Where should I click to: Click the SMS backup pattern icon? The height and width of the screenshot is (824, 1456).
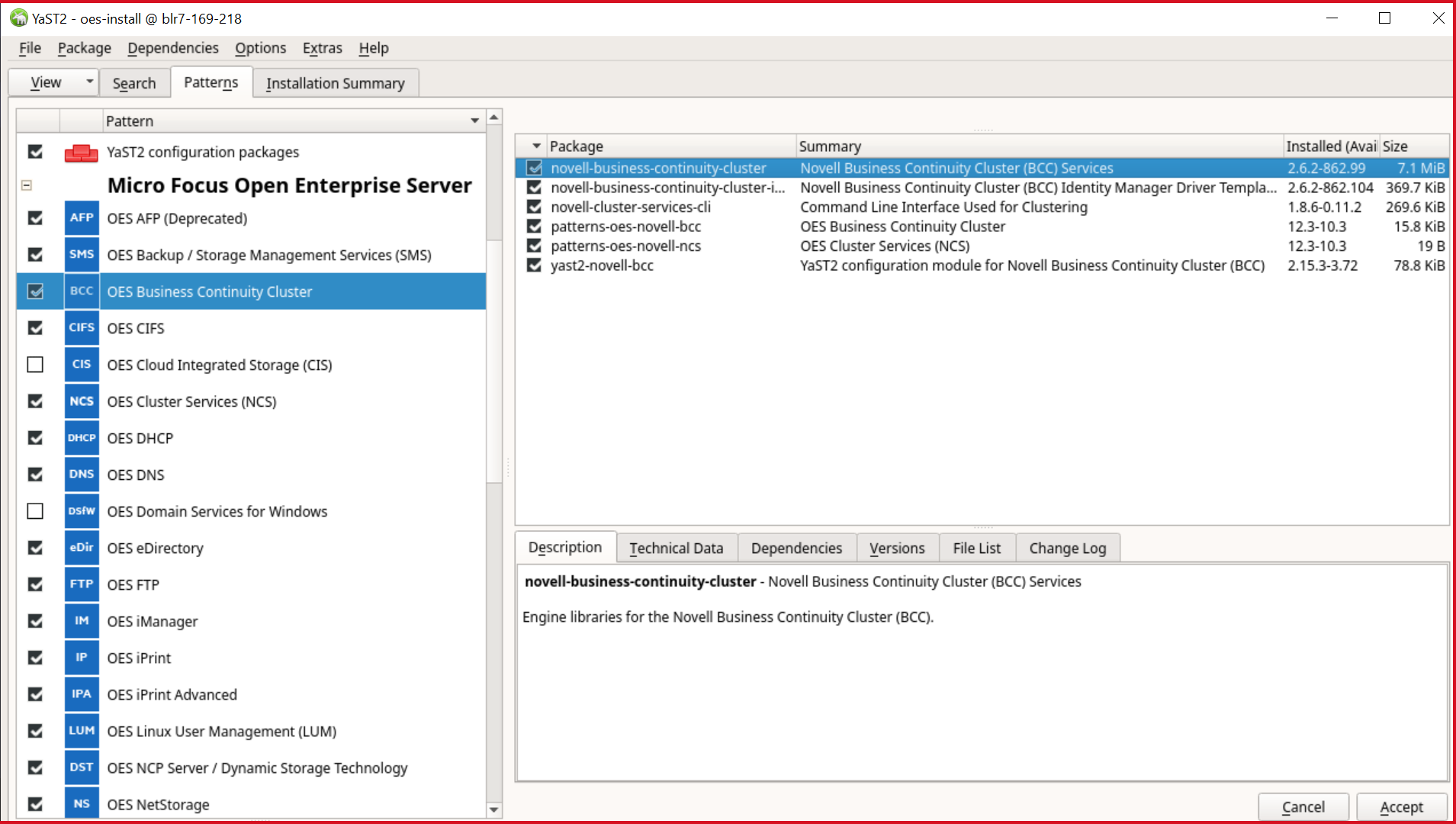82,255
